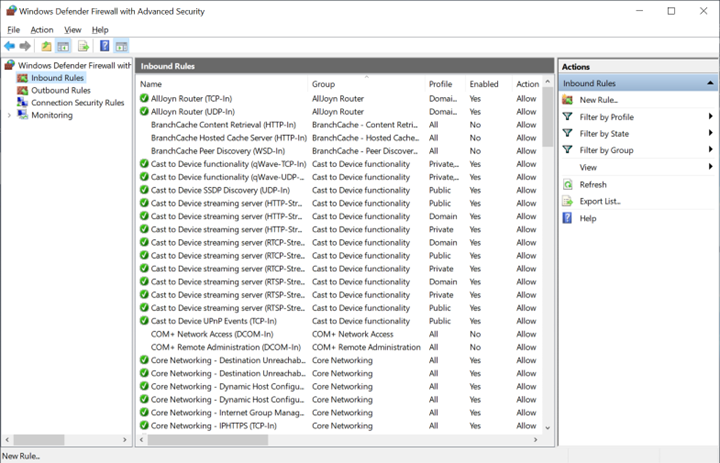The width and height of the screenshot is (720, 463).
Task: Open the View menu in menu bar
Action: [x=73, y=30]
